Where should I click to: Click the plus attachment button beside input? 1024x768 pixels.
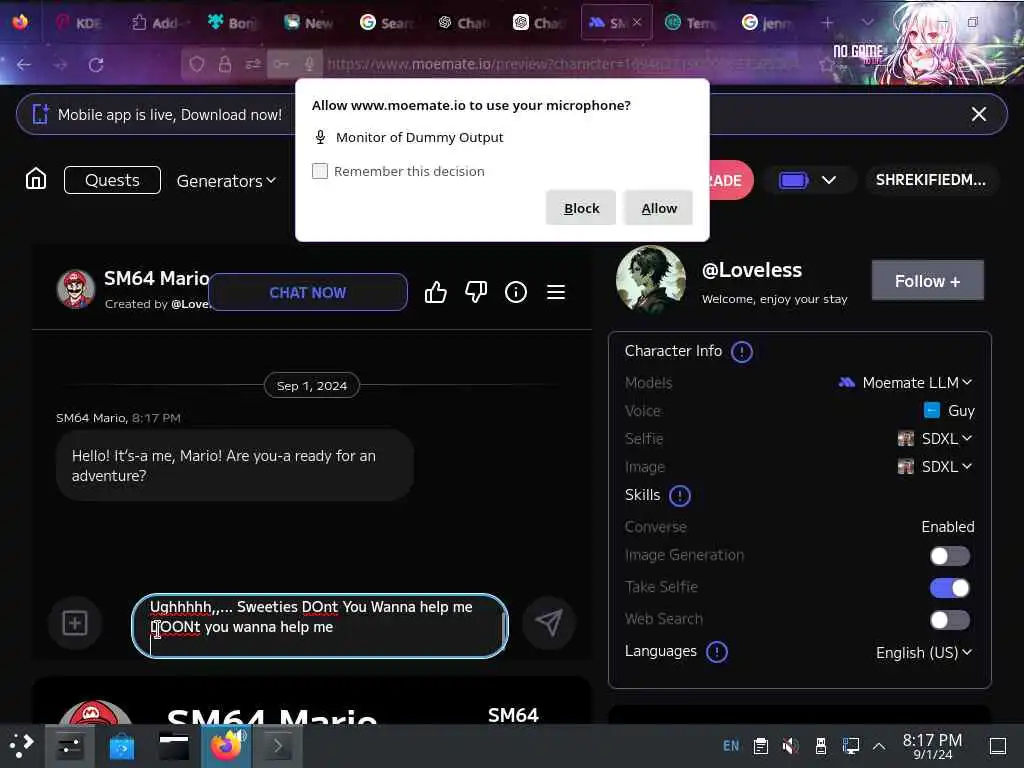pos(75,623)
